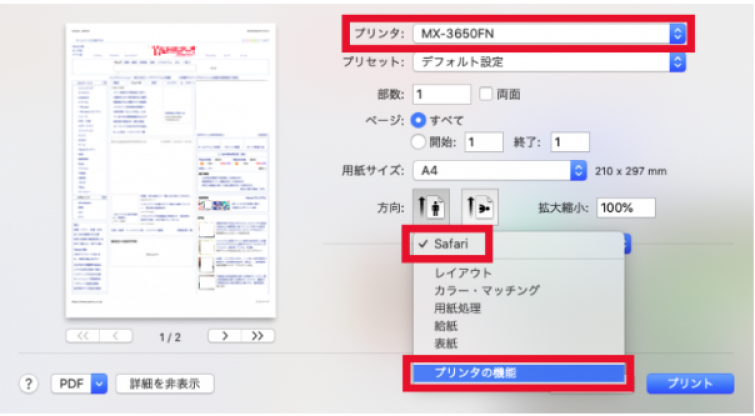
Task: Click the 拡大縮小 100% scale field
Action: tap(626, 208)
